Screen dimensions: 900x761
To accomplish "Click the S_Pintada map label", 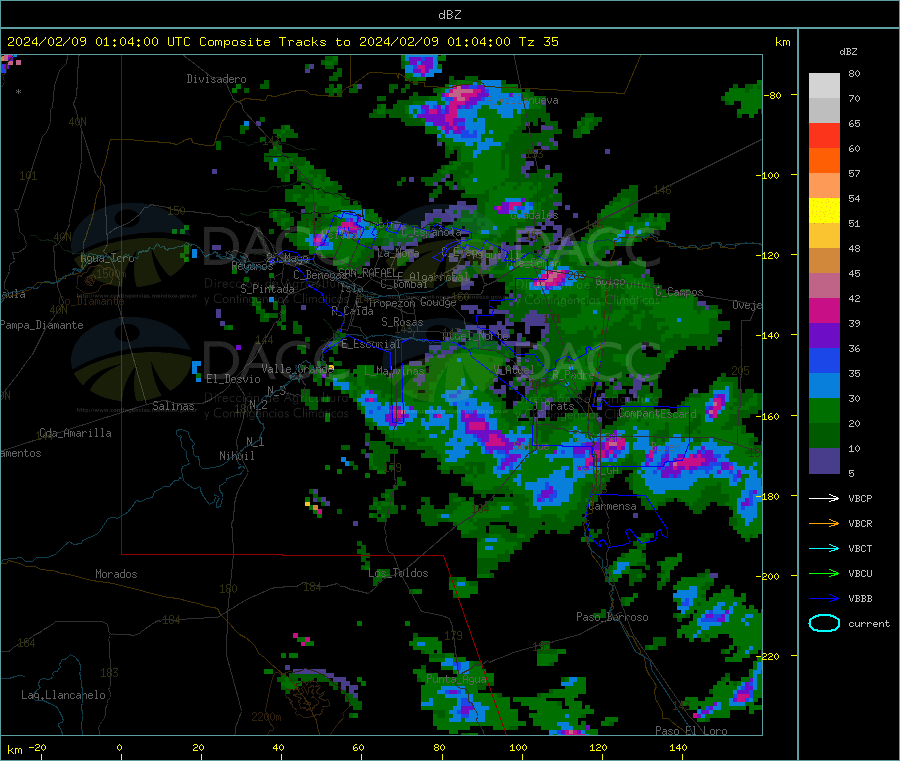I will [x=267, y=289].
